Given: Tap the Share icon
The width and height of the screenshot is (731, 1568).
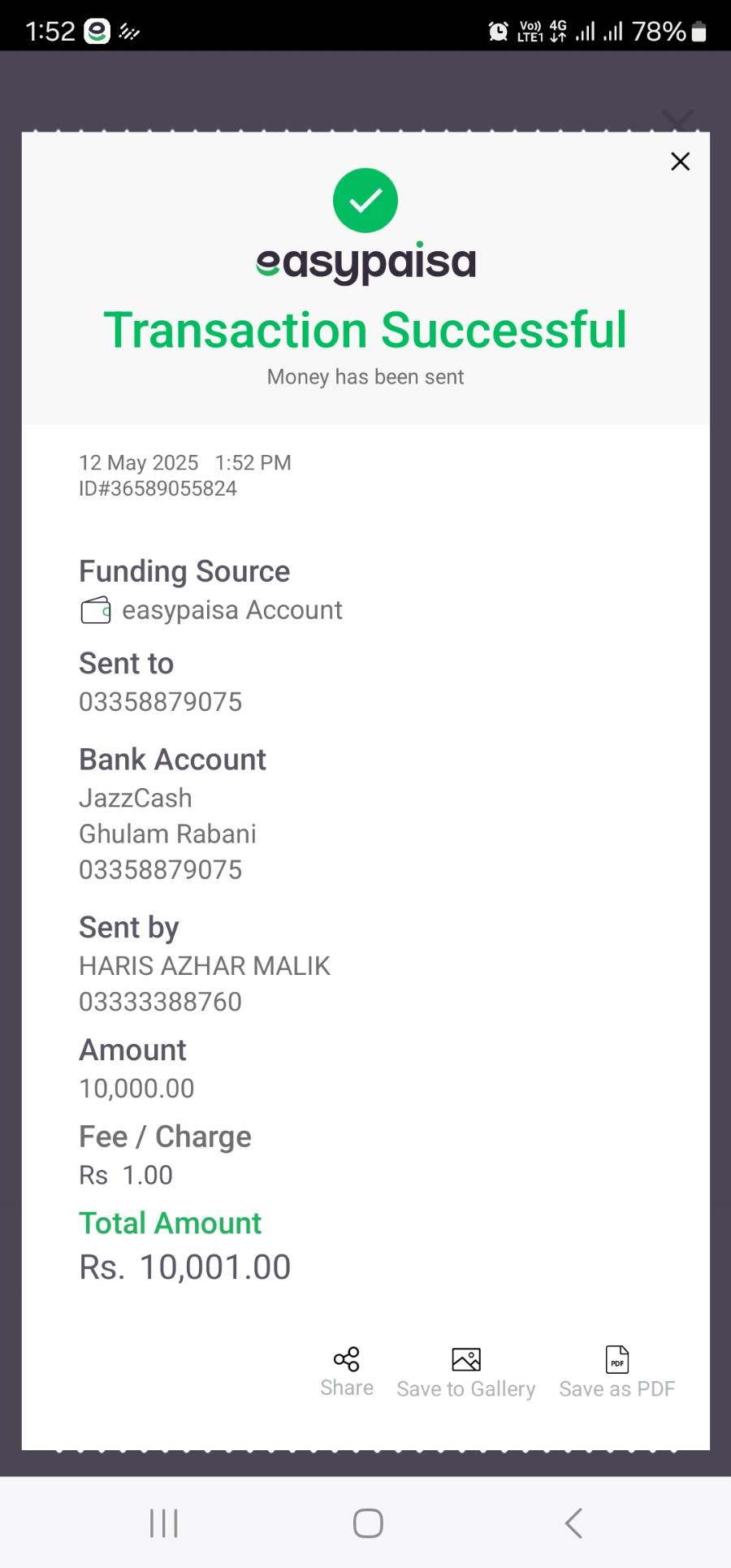Looking at the screenshot, I should [x=347, y=1359].
